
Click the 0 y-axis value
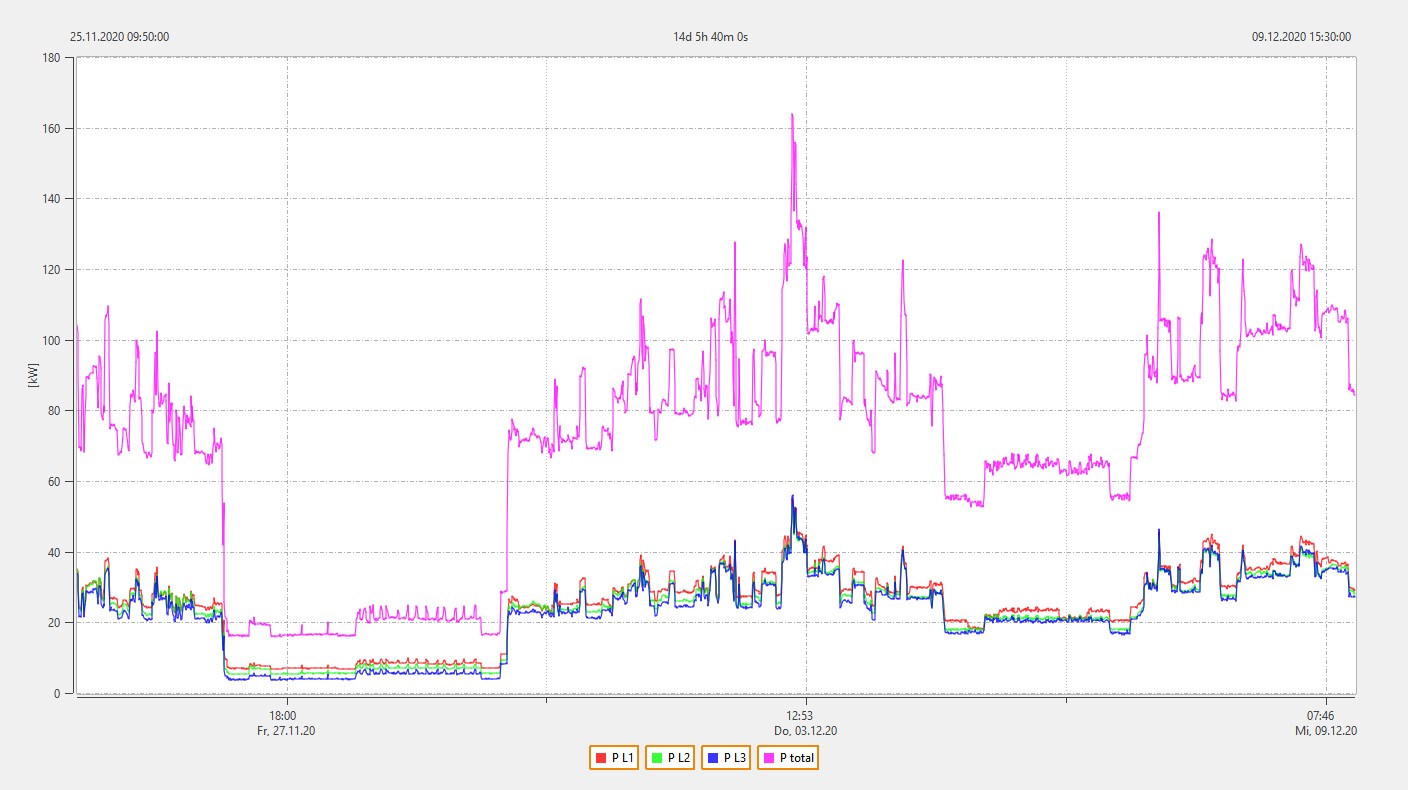click(59, 694)
